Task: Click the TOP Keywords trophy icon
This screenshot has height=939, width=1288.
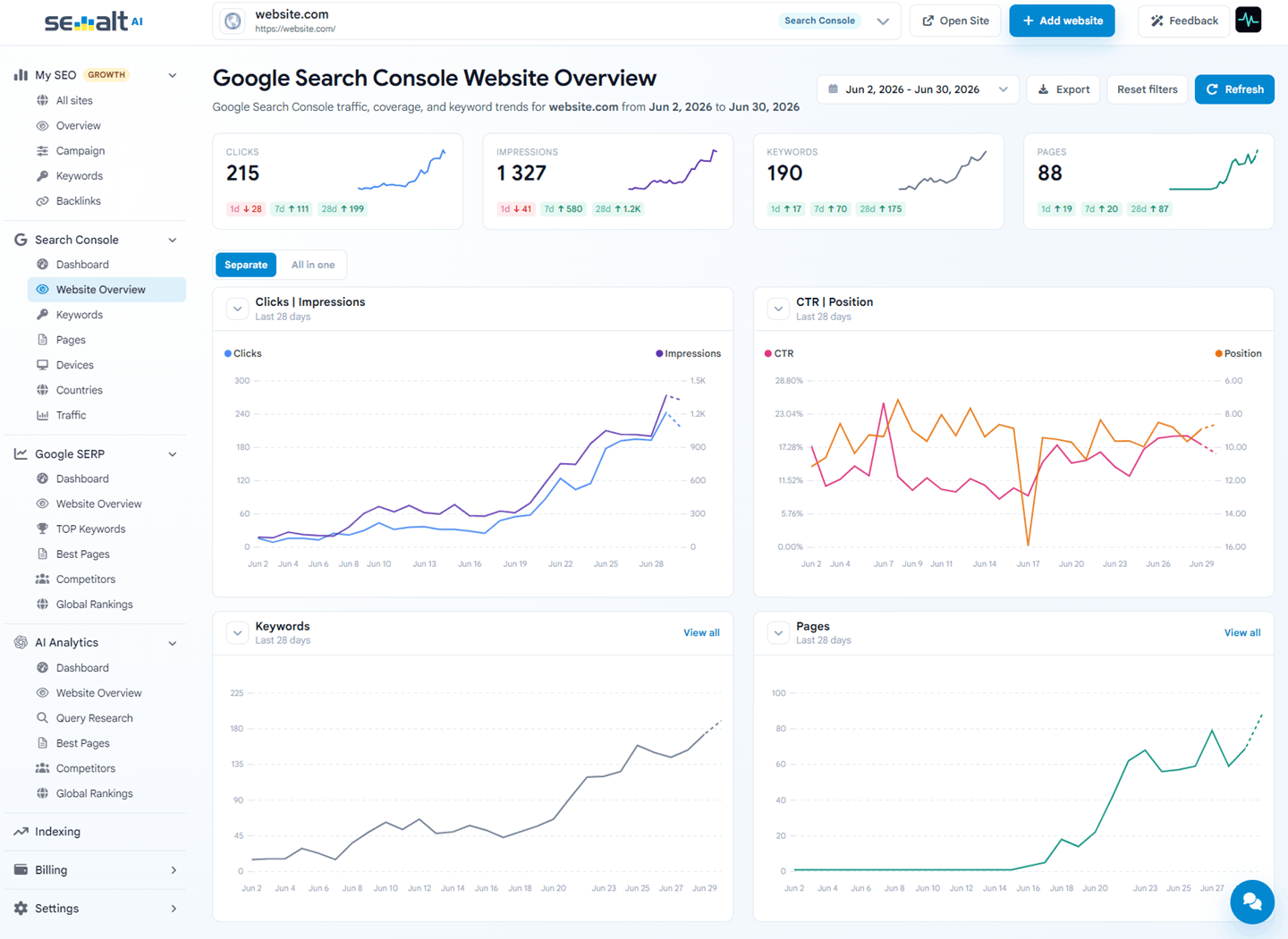Action: click(42, 529)
